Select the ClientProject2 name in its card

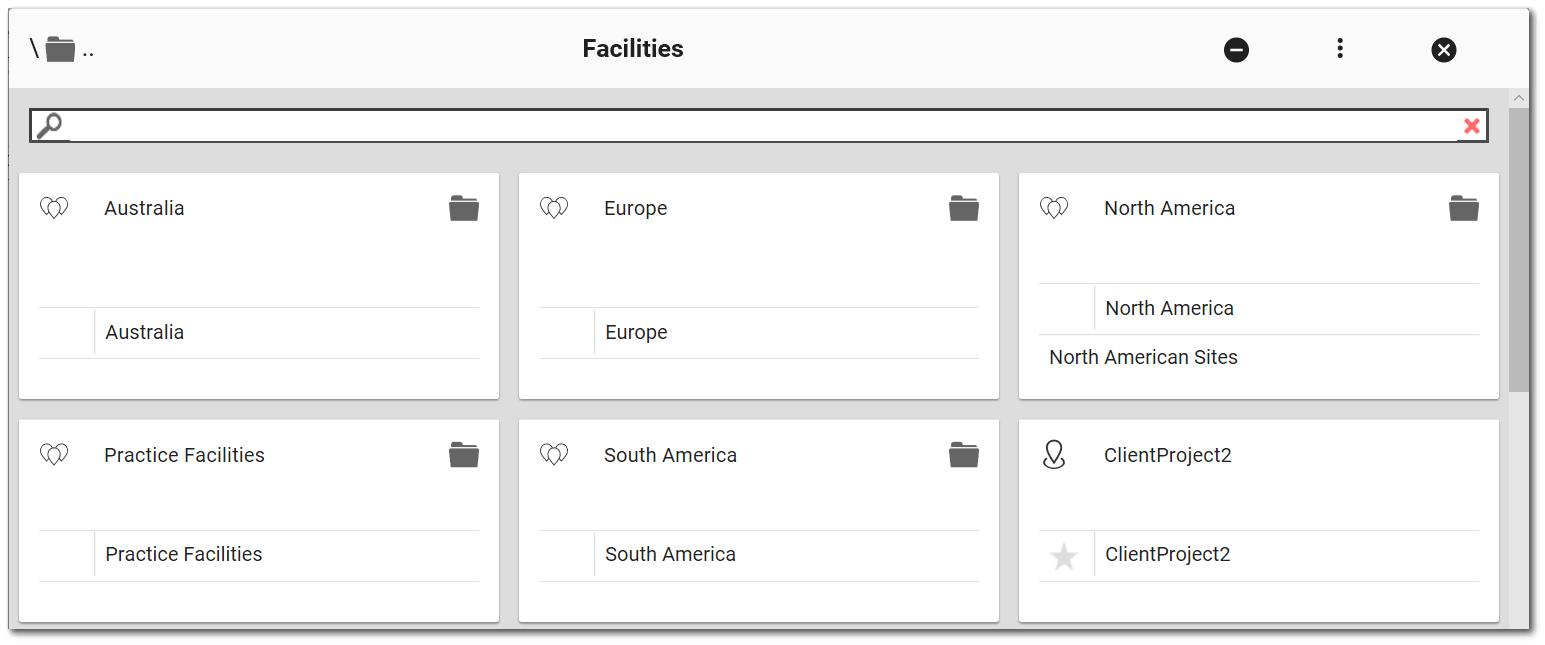(x=1167, y=554)
